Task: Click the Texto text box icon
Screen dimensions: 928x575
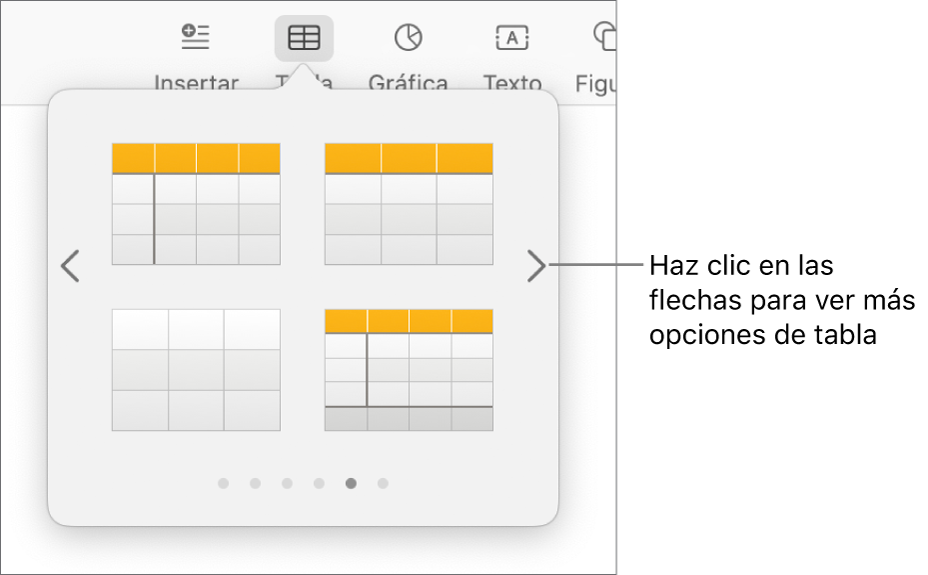Action: coord(512,38)
